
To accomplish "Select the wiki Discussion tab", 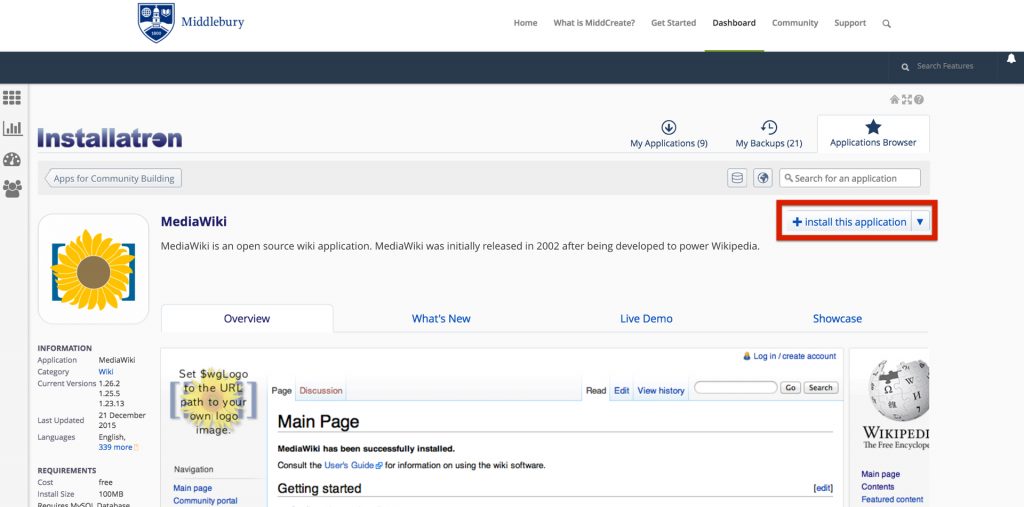I will [321, 391].
